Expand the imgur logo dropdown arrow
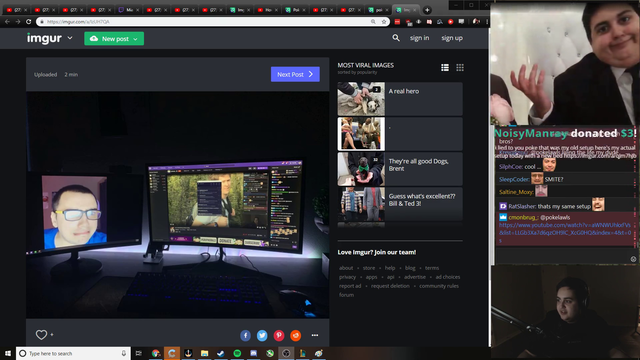 (70, 38)
